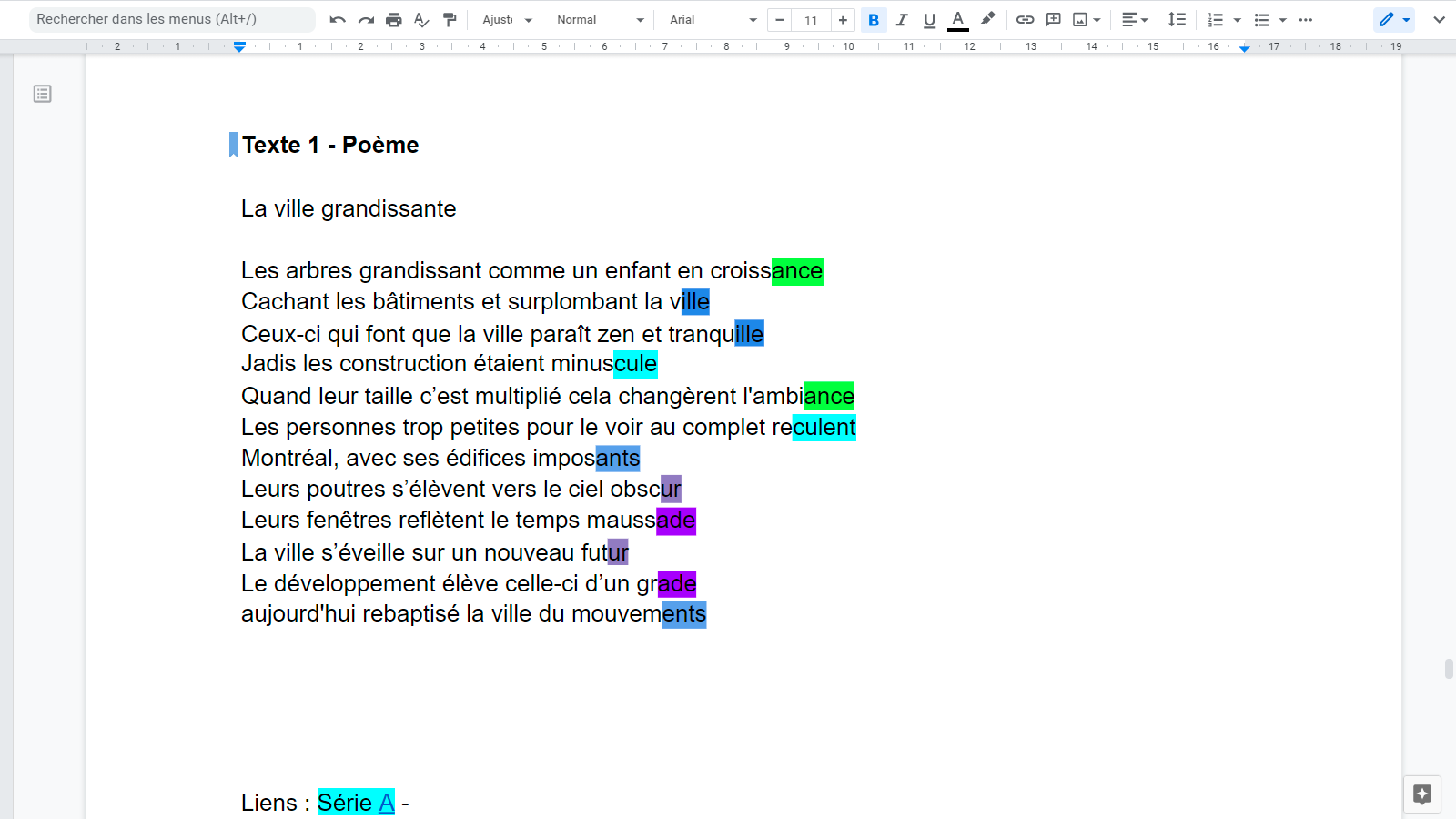Click the right indent marker on ruler
The height and width of the screenshot is (819, 1456).
[1244, 48]
